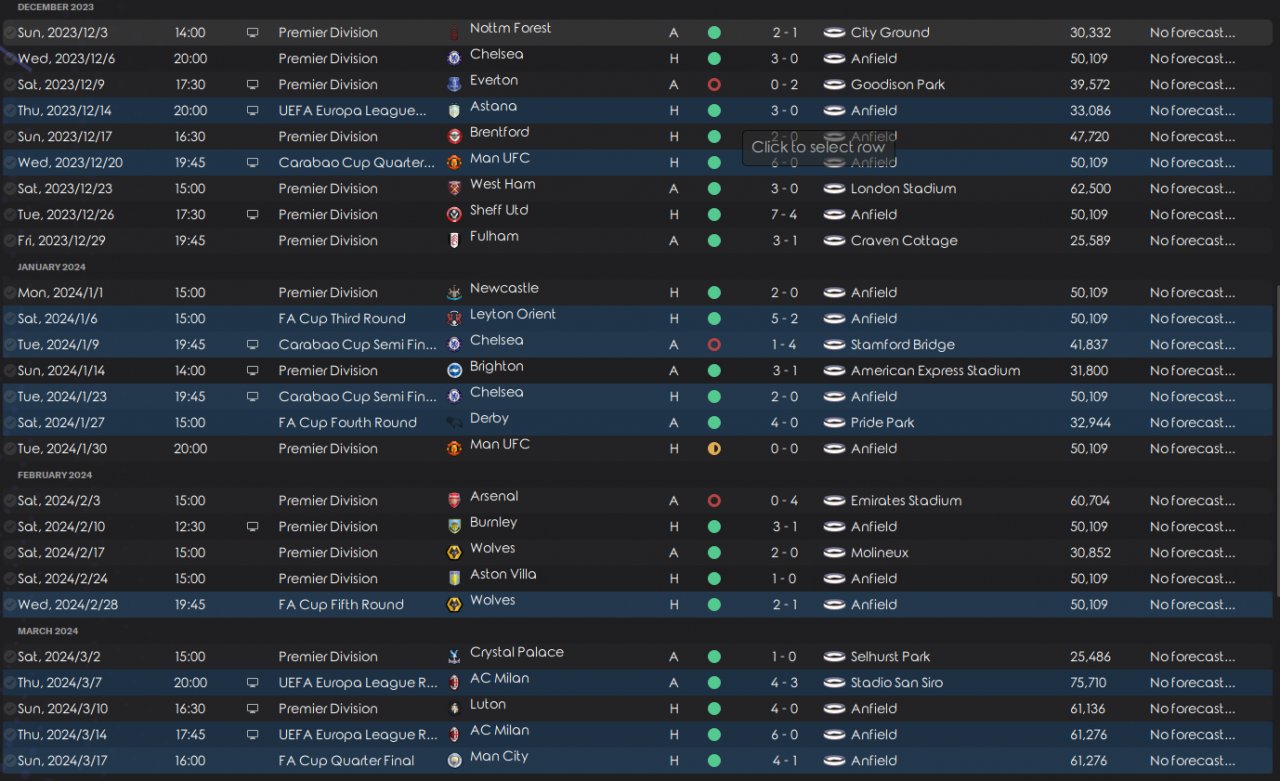Toggle the row checkmark for Sat 2024/2/3 fixture

point(9,500)
